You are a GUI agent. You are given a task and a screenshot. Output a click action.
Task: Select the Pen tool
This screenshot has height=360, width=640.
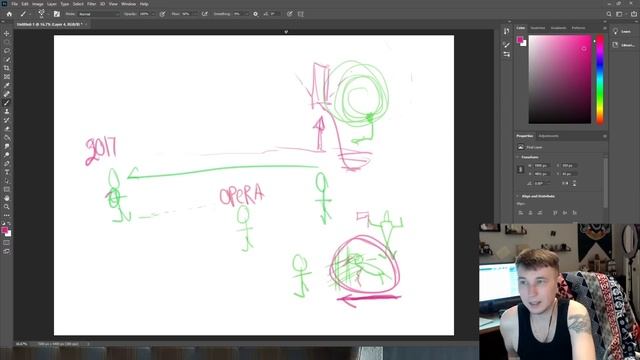click(x=7, y=164)
